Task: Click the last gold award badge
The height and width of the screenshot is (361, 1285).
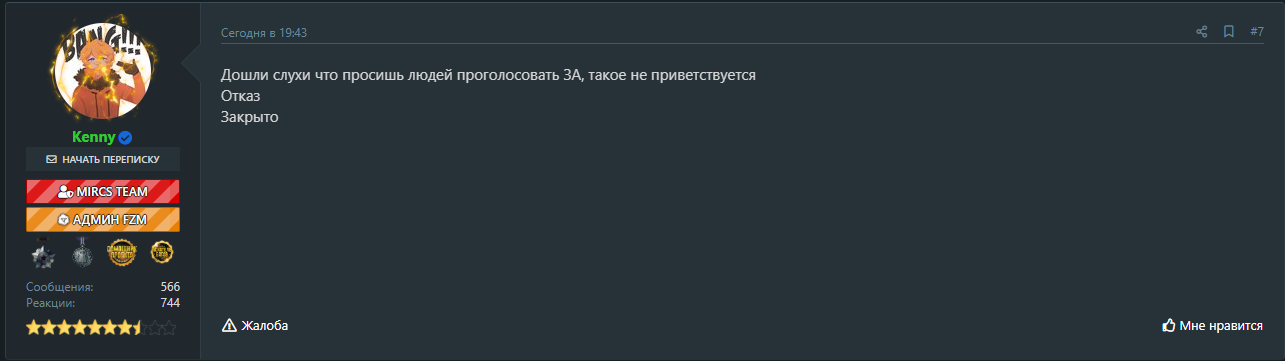Action: [x=162, y=254]
